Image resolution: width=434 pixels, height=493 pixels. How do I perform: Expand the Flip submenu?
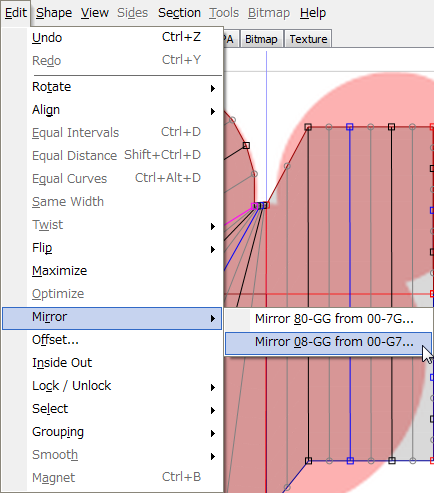coord(112,248)
